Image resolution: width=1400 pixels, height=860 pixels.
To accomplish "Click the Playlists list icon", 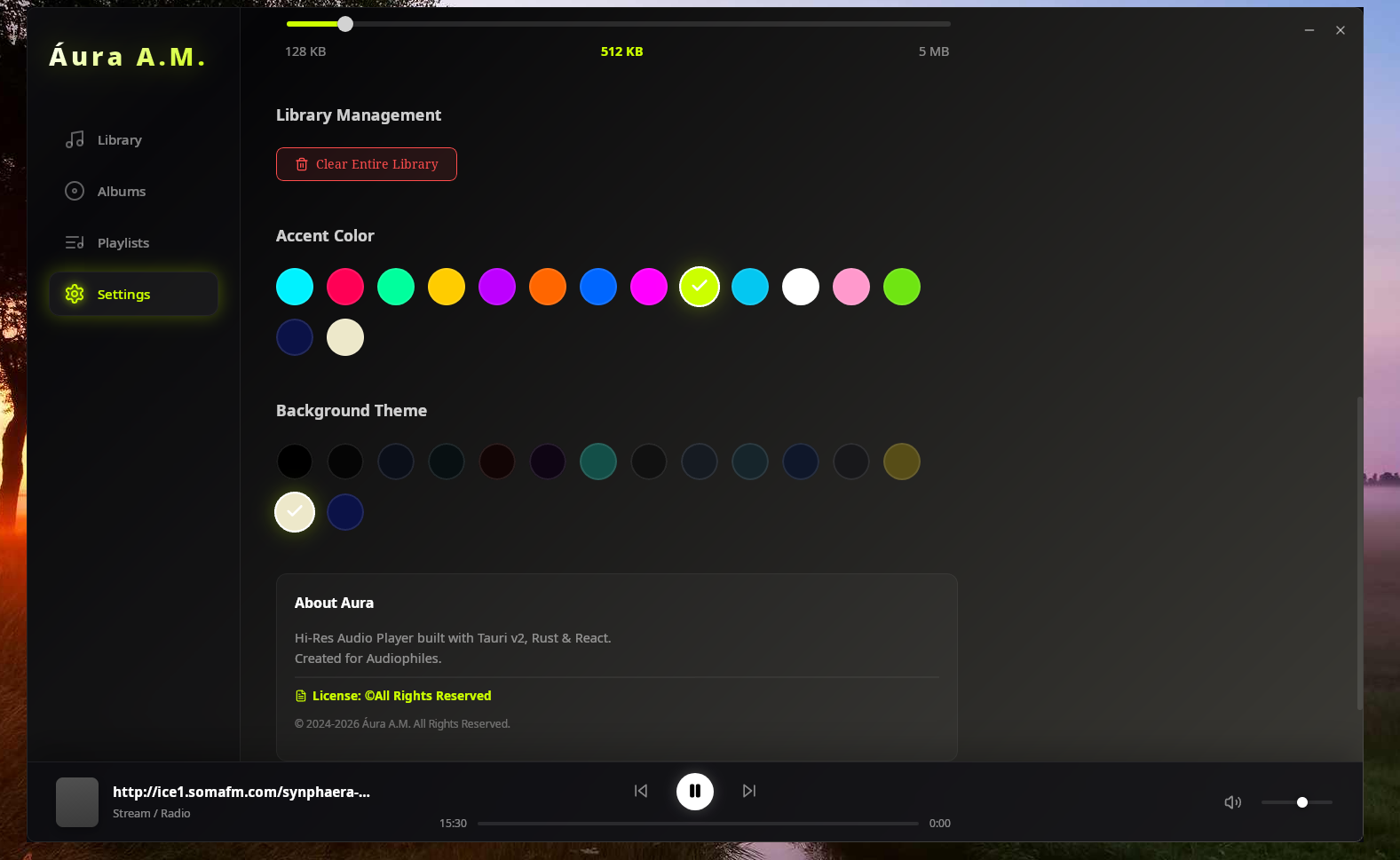I will pos(75,243).
